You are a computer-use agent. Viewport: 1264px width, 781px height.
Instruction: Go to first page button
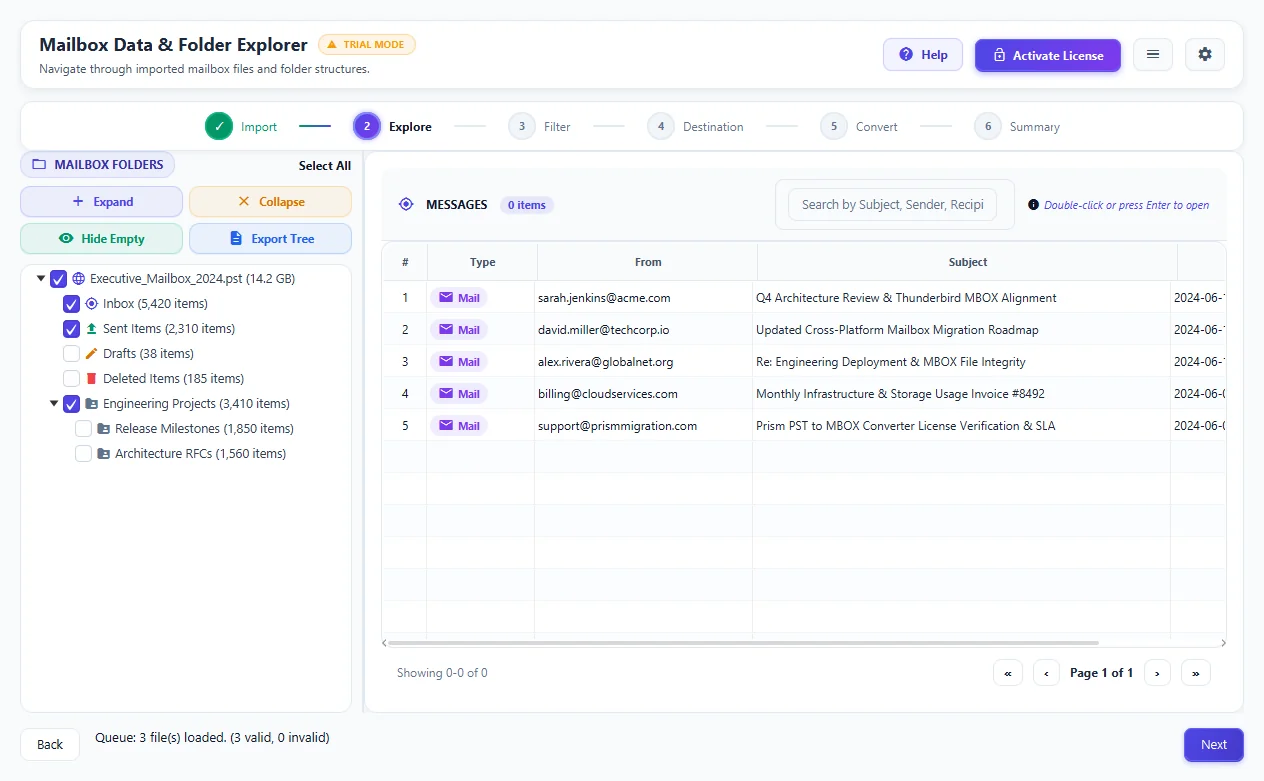click(1008, 673)
